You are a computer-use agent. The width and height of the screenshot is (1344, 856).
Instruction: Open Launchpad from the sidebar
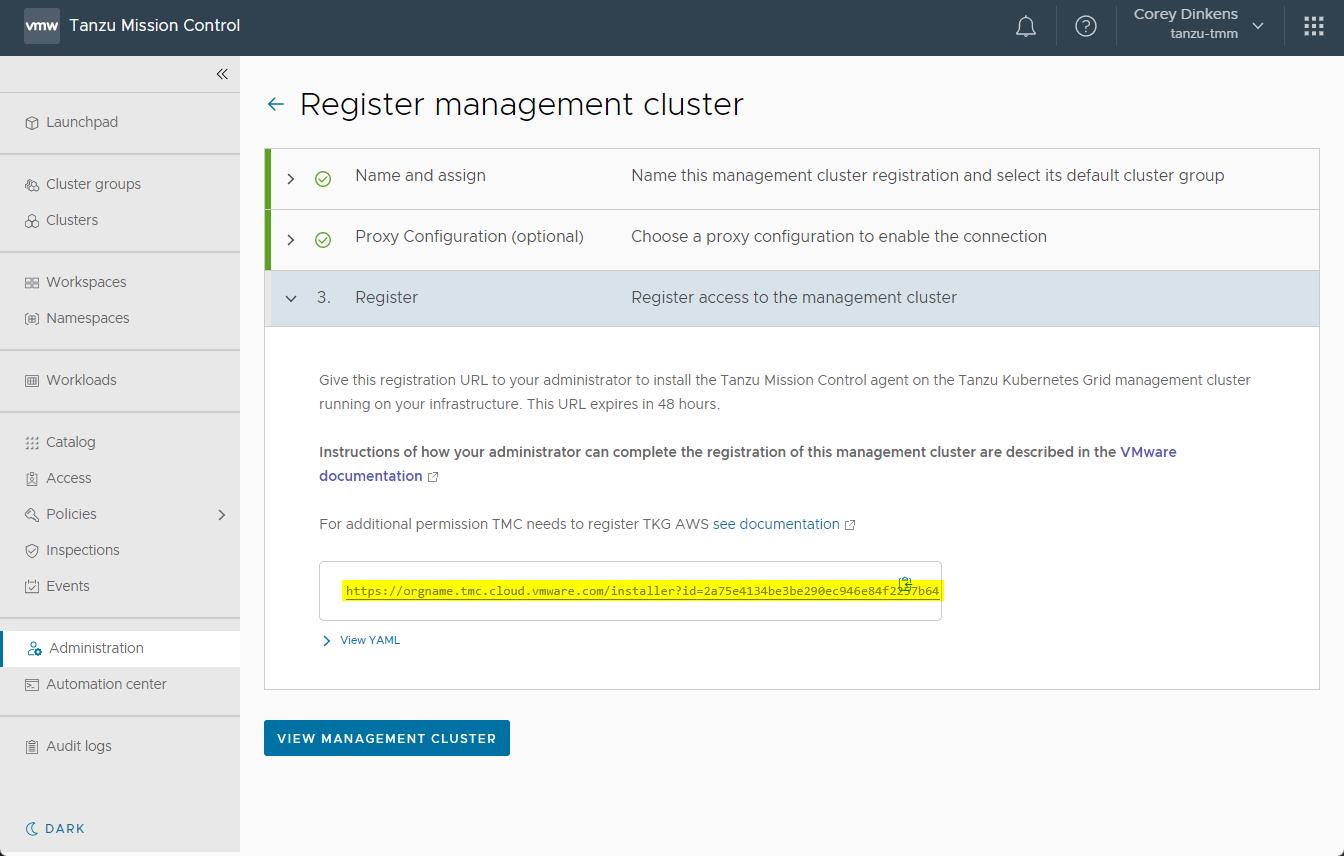tap(82, 122)
